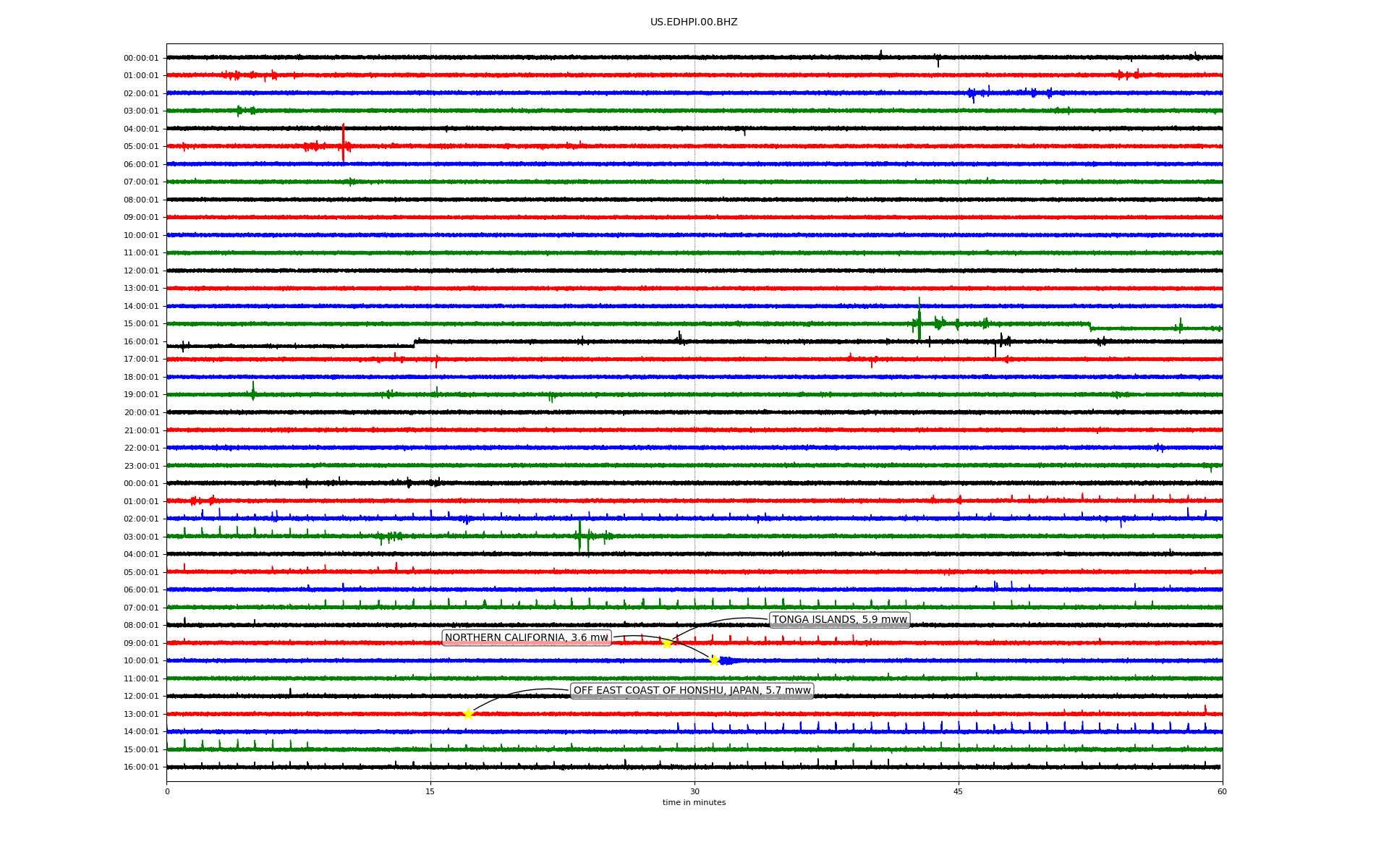Select the 23:00:01 trace time label
Image resolution: width=1389 pixels, height=868 pixels.
(141, 466)
